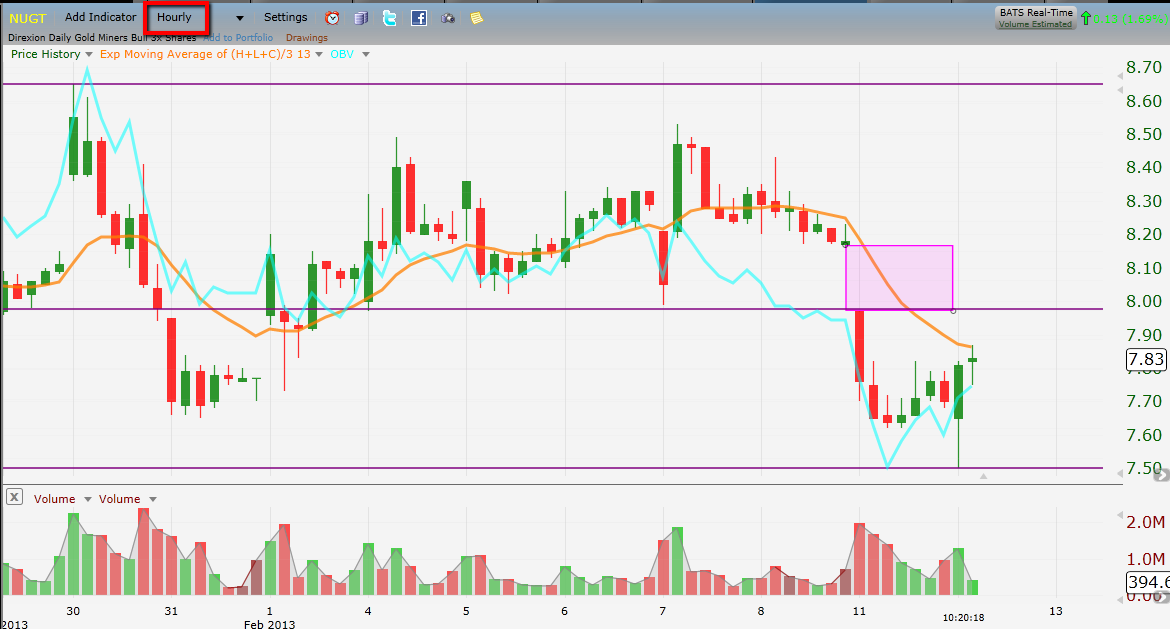The width and height of the screenshot is (1170, 629).
Task: Close the Volume pane with X
Action: tap(14, 497)
